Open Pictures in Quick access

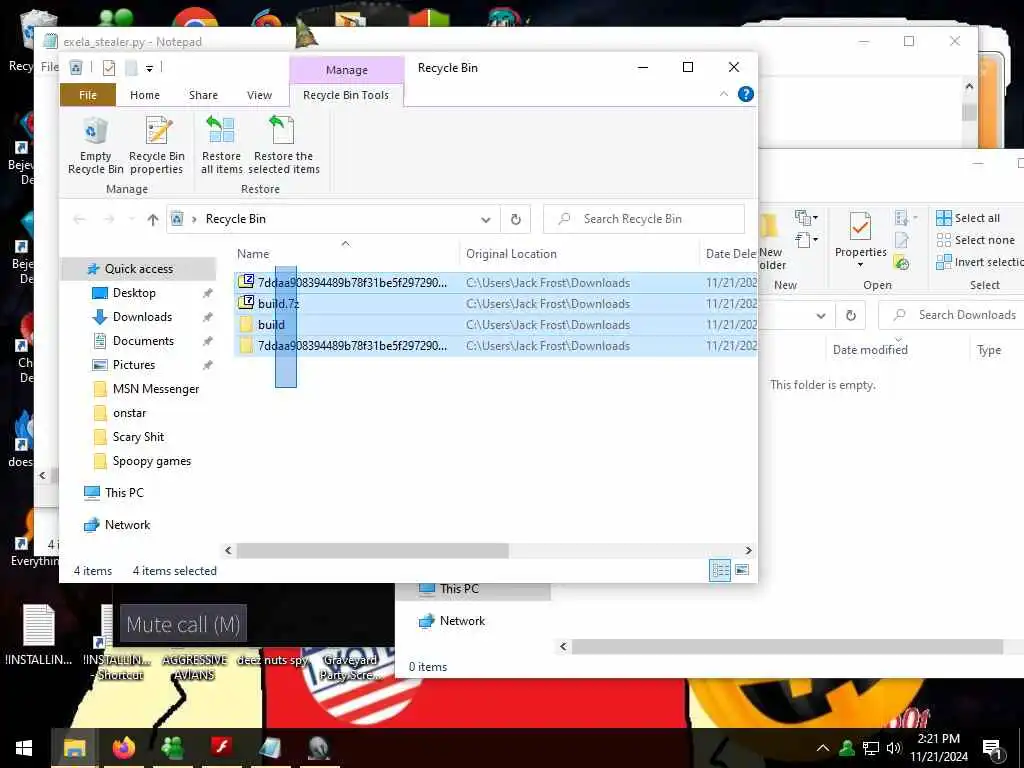coord(134,365)
